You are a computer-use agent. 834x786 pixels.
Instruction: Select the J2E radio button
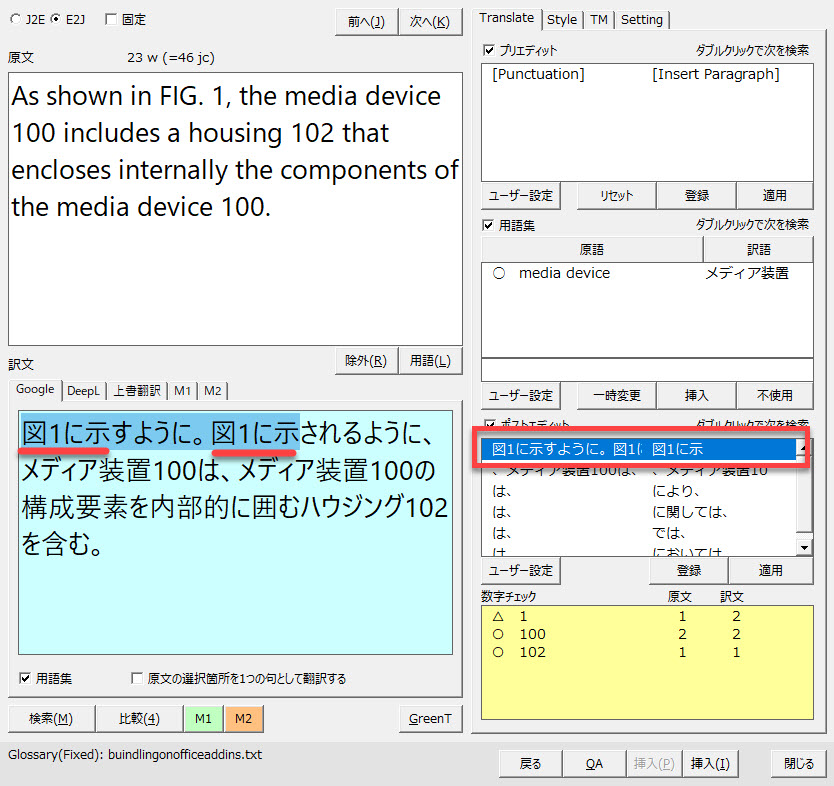pyautogui.click(x=15, y=19)
